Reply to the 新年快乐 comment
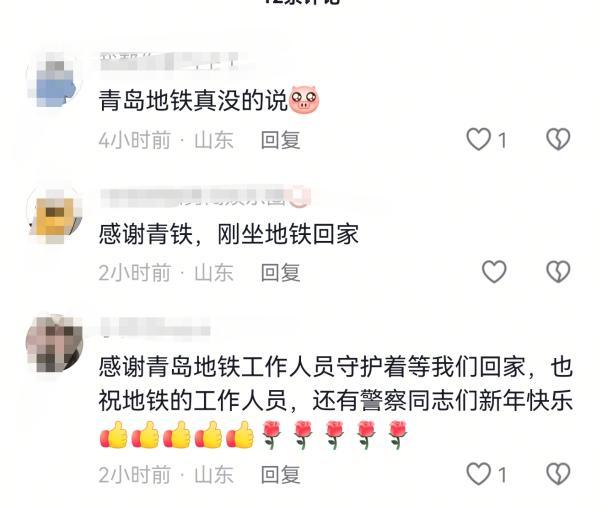The image size is (602, 508). pyautogui.click(x=280, y=475)
